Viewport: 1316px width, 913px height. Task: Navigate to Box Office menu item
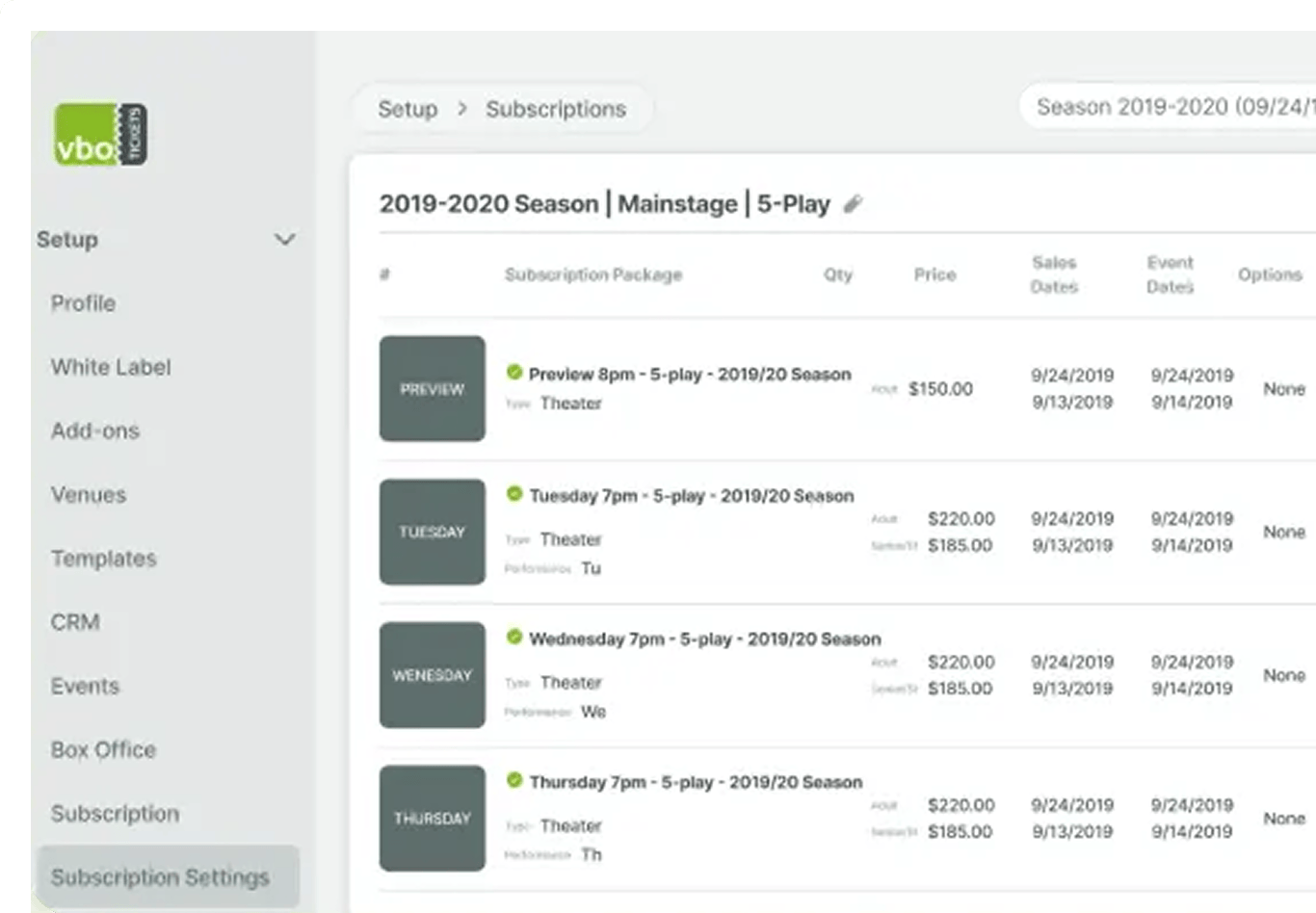pos(103,749)
